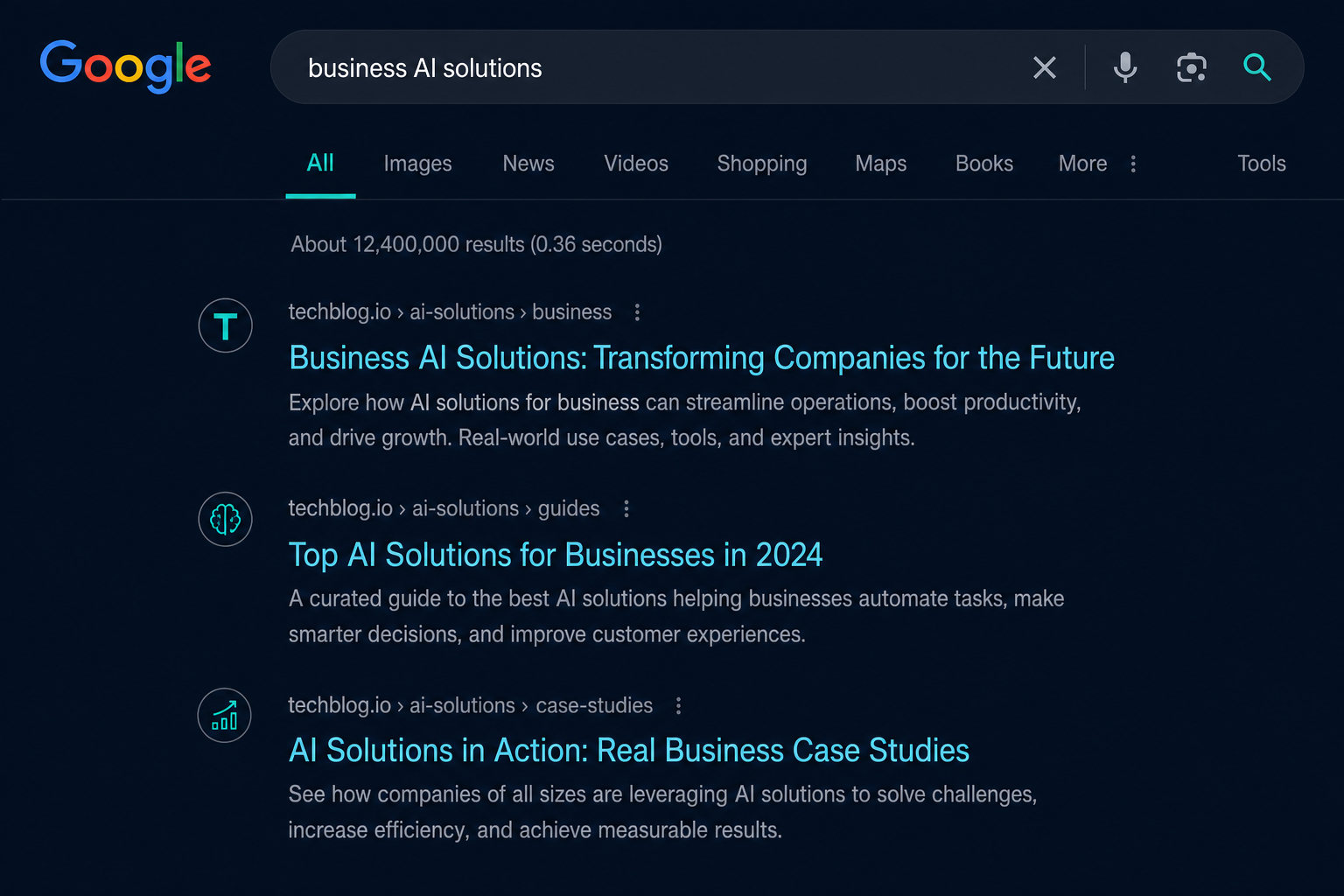Select the Books tab
The width and height of the screenshot is (1344, 896).
(984, 164)
